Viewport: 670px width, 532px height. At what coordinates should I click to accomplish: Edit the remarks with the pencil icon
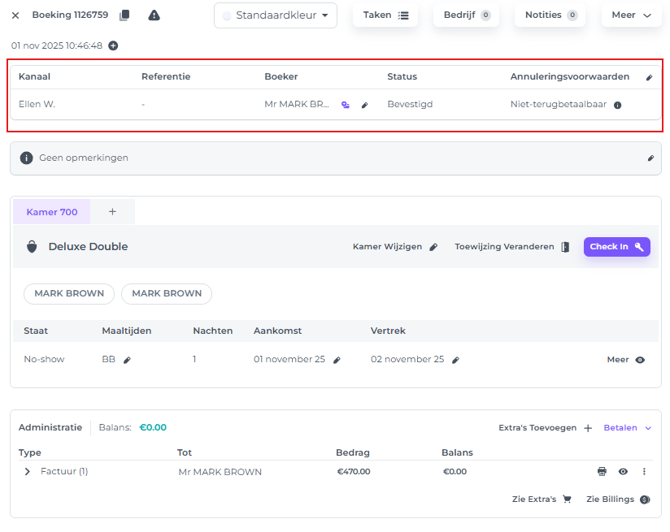pos(650,158)
